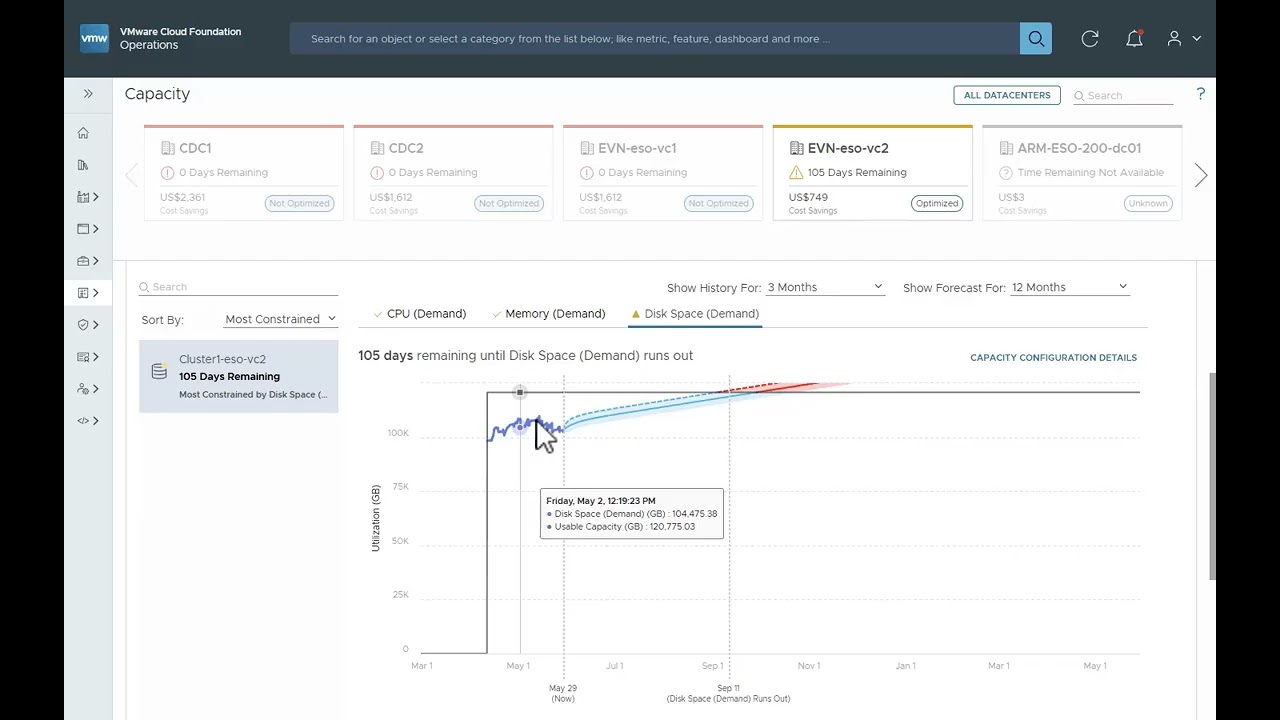Image resolution: width=1280 pixels, height=720 pixels.
Task: Click the refresh icon in the header
Action: (1090, 39)
